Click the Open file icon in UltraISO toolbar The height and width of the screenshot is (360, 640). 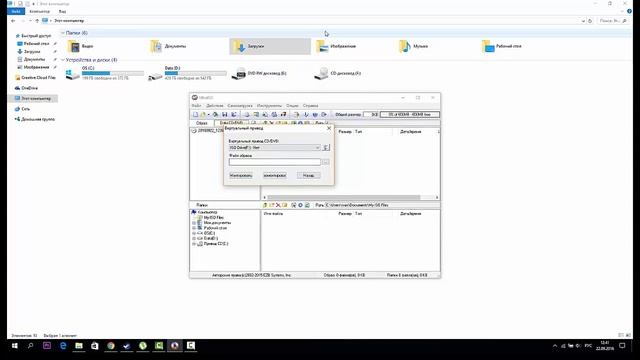point(203,115)
